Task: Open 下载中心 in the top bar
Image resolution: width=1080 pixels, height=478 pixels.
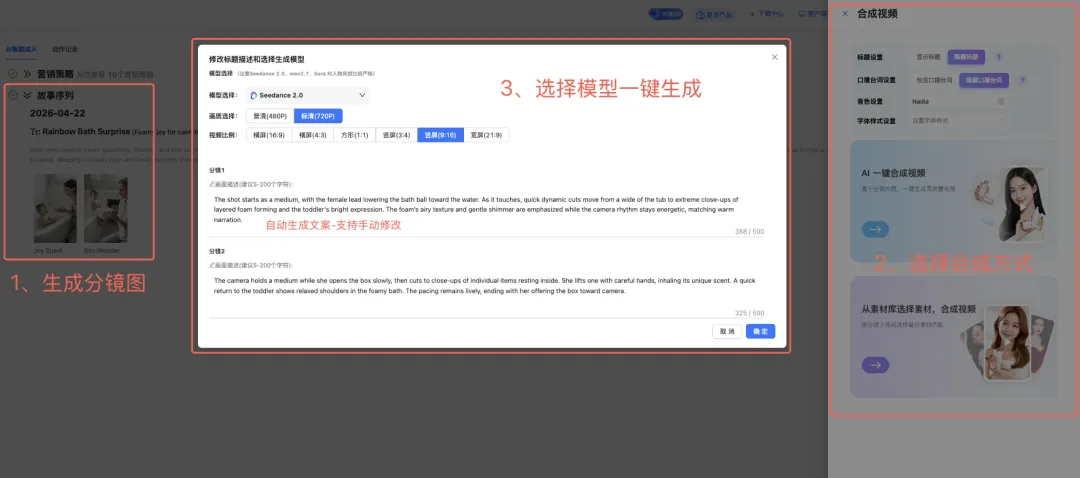Action: [766, 14]
